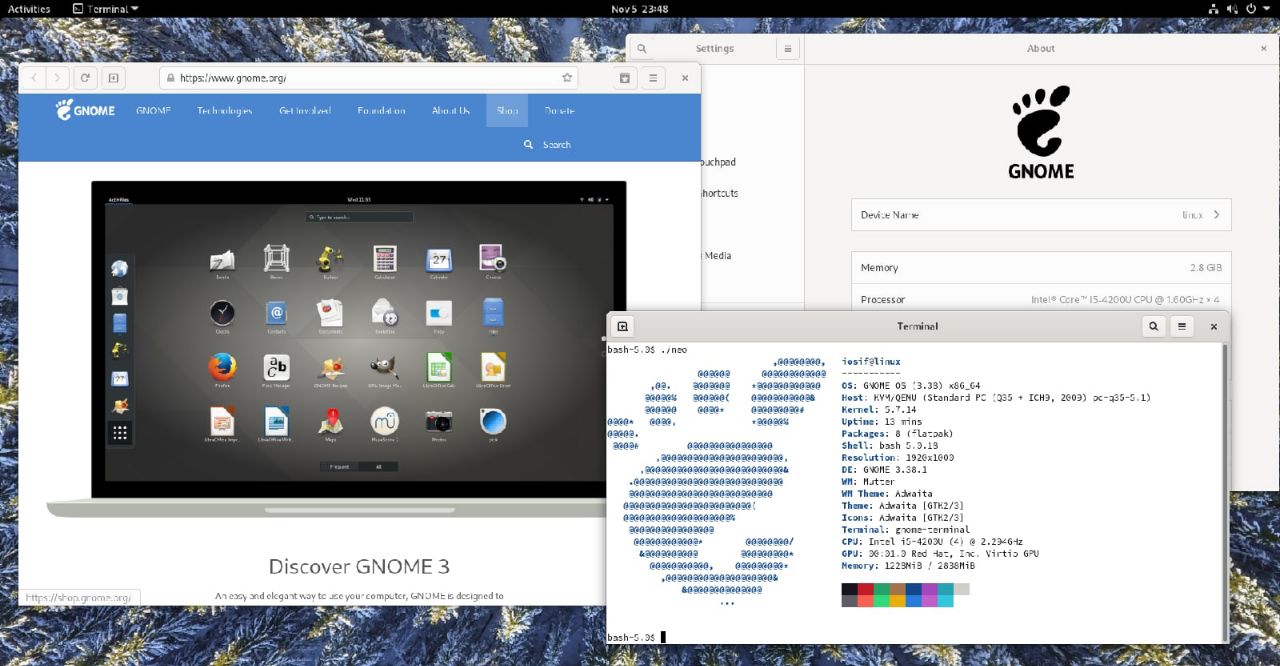The width and height of the screenshot is (1280, 666).
Task: Click the 'GPU: Red Hat Virtio GPU' line
Action: [940, 554]
